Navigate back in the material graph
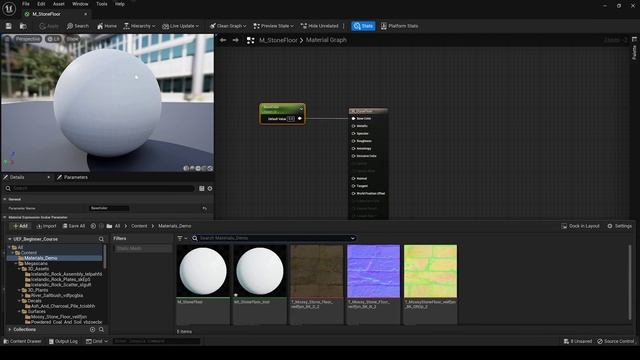This screenshot has height=360, width=640. point(223,40)
